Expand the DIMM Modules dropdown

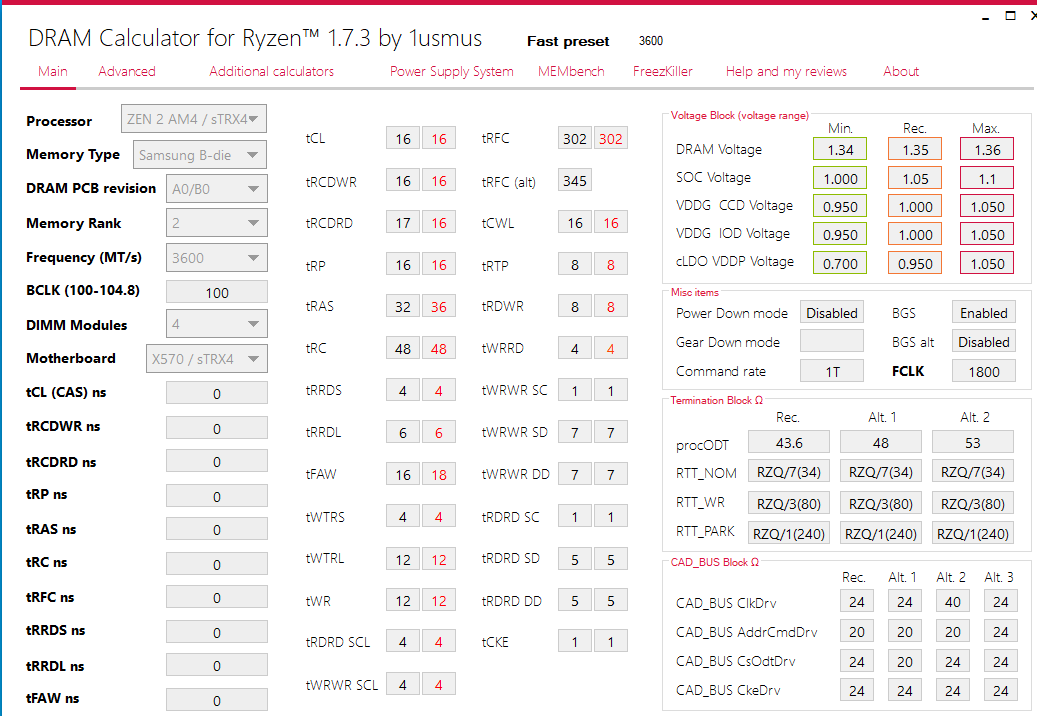coord(216,324)
